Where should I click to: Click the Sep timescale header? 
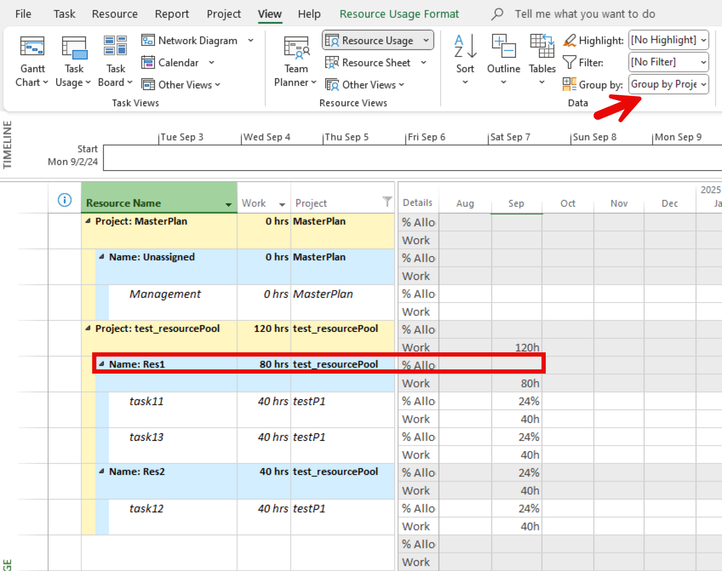pyautogui.click(x=516, y=204)
